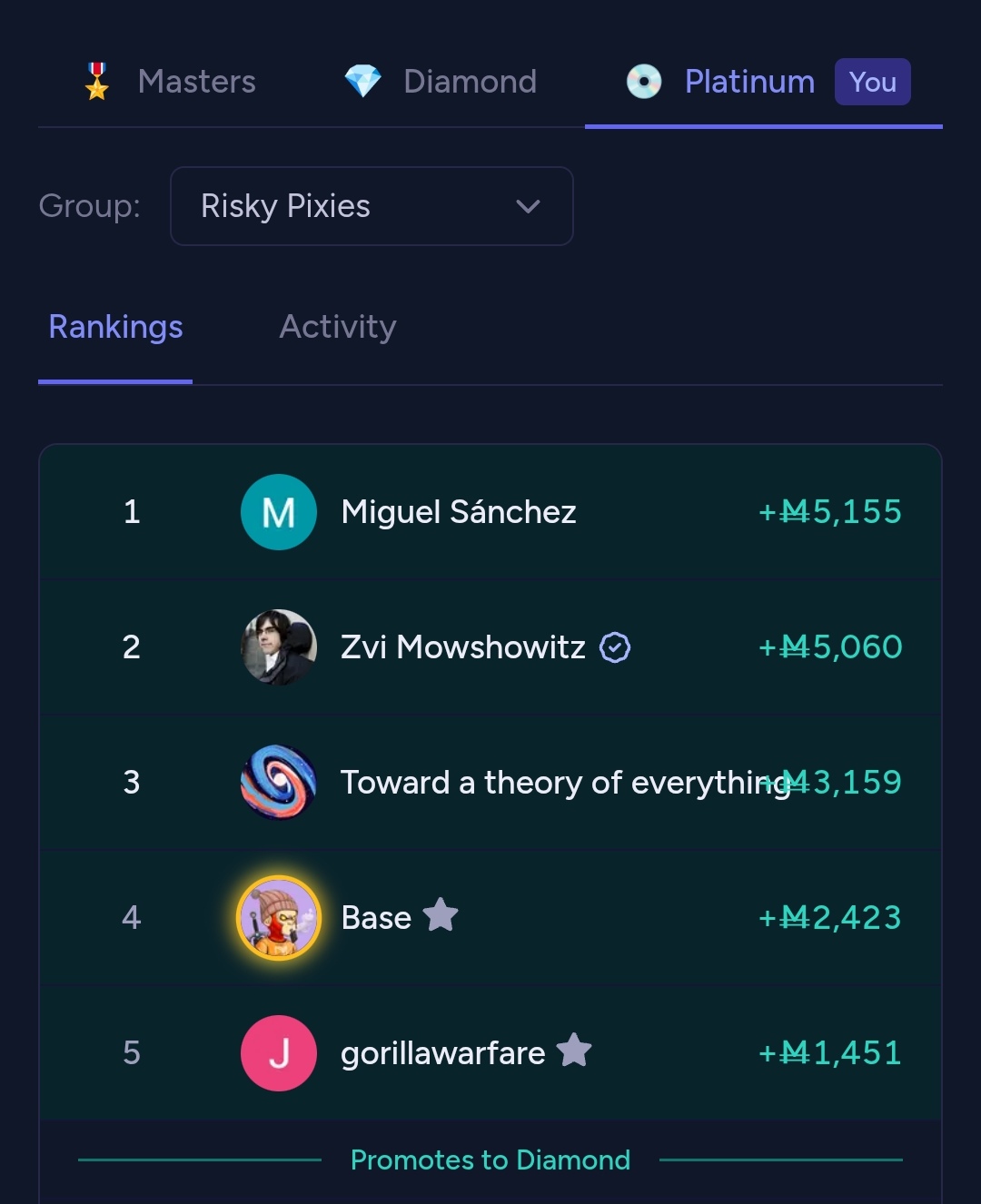The image size is (981, 1204).
Task: Click Base's gold-ringed avatar
Action: (279, 918)
